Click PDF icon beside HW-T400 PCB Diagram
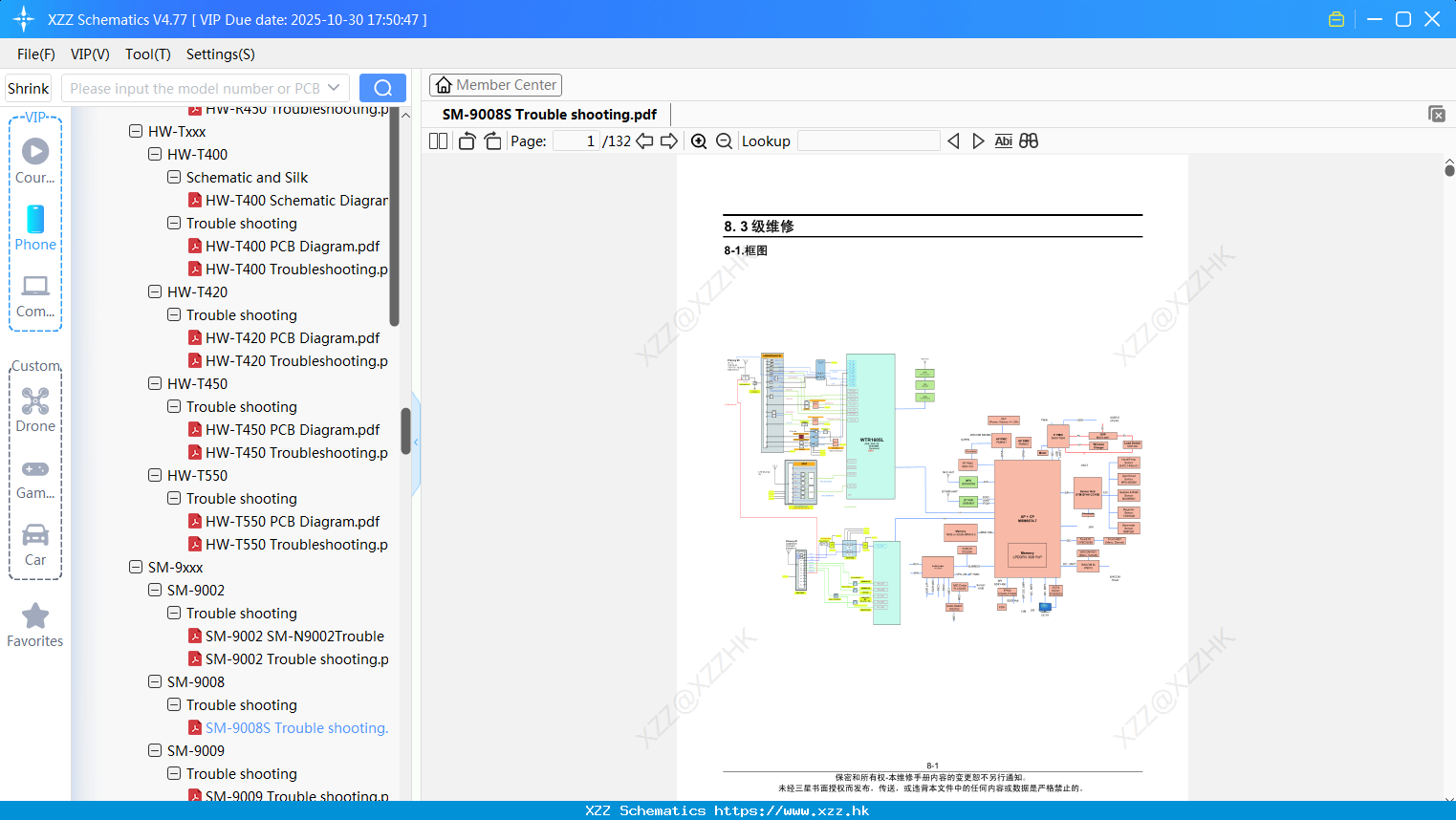 [195, 247]
